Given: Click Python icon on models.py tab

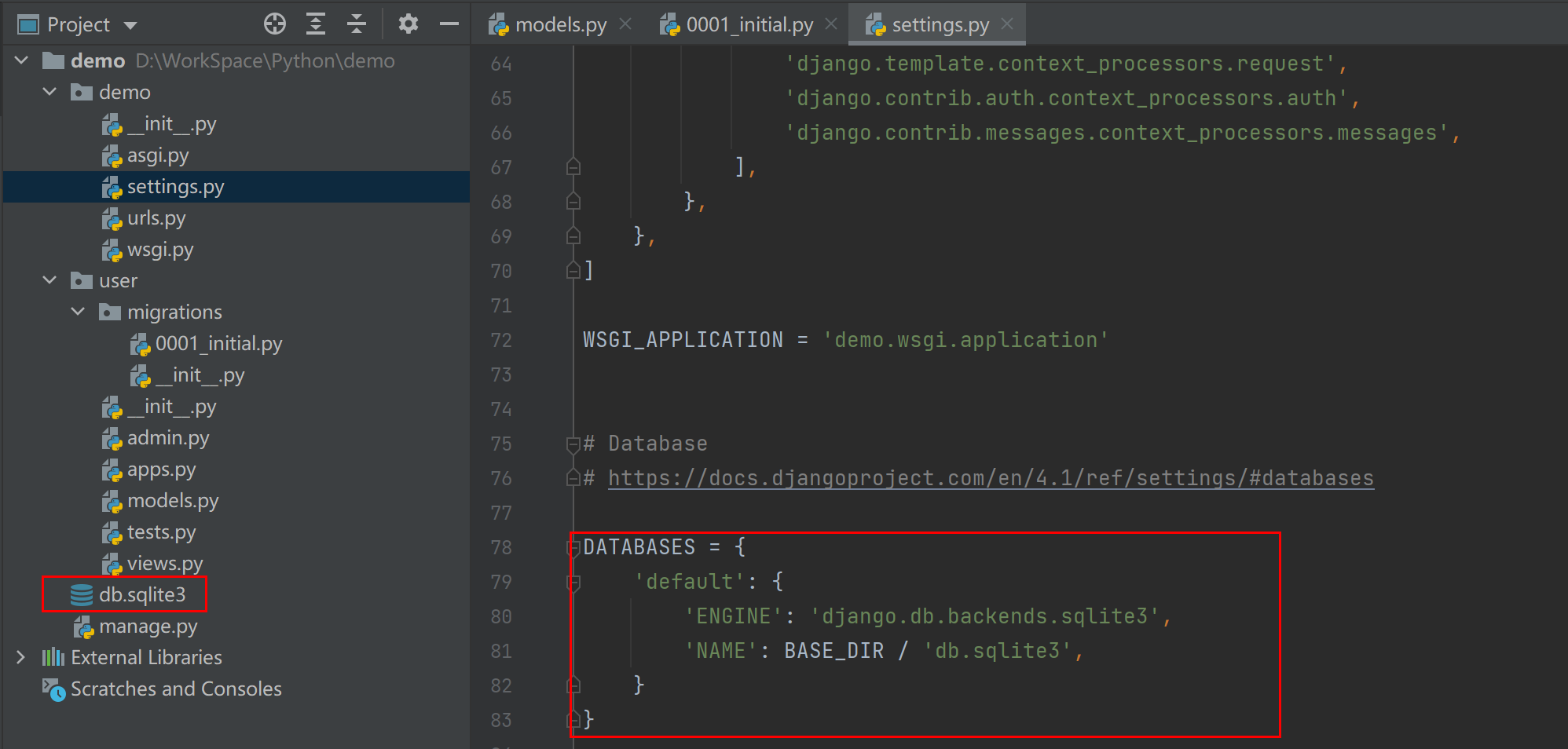Looking at the screenshot, I should [499, 25].
